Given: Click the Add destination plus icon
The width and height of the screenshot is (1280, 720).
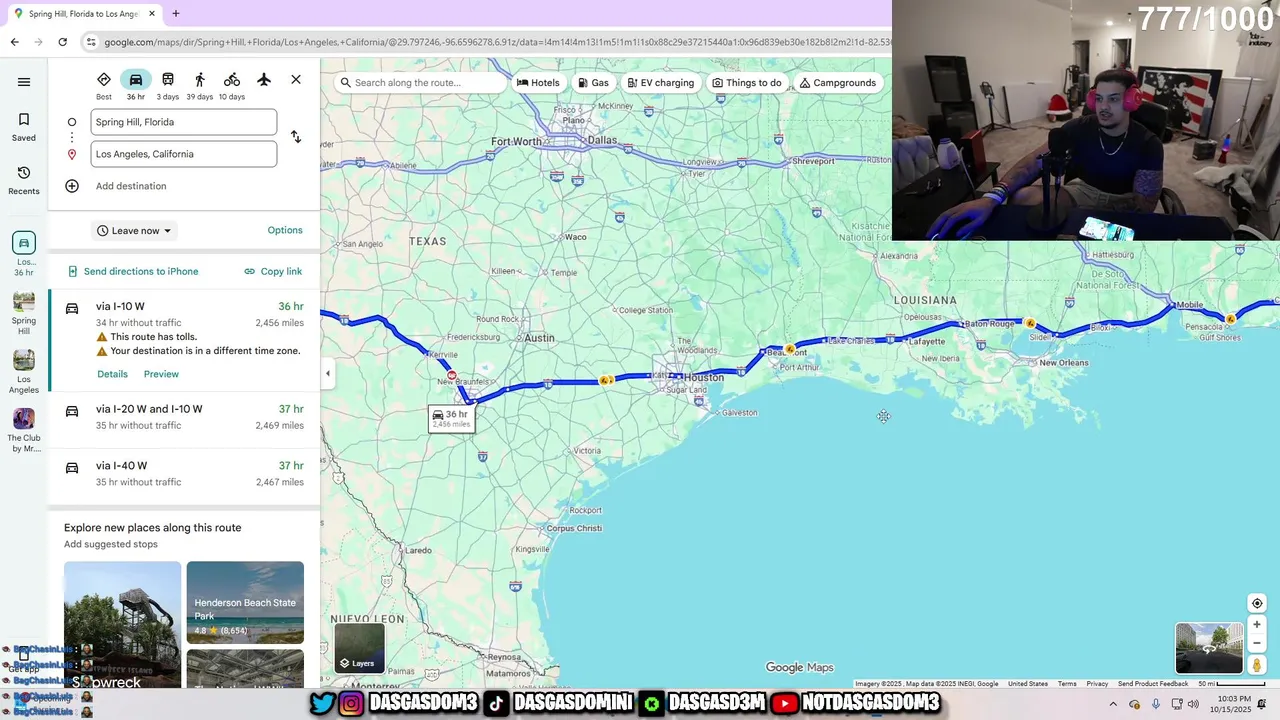Looking at the screenshot, I should coord(72,186).
